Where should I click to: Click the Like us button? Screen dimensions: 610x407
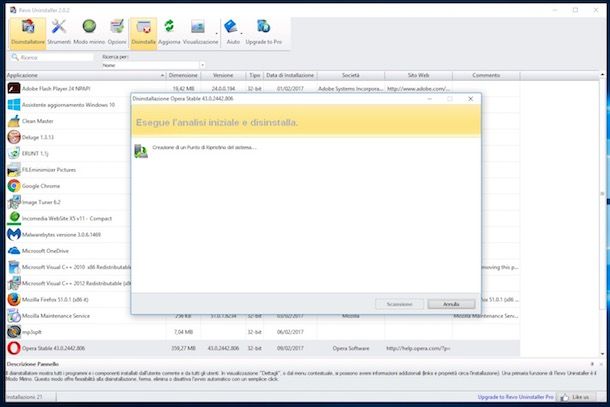(x=575, y=397)
